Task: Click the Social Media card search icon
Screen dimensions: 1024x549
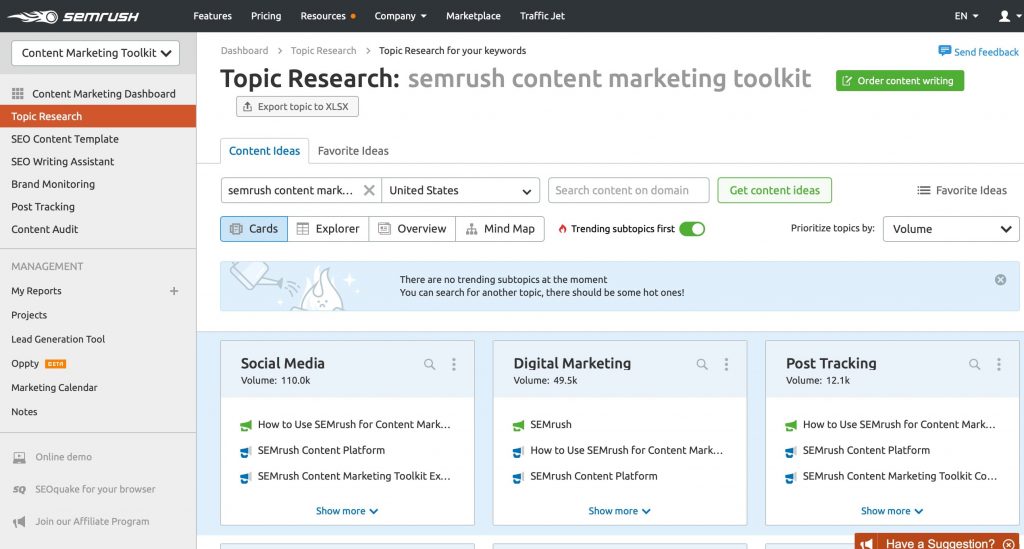Action: click(429, 364)
